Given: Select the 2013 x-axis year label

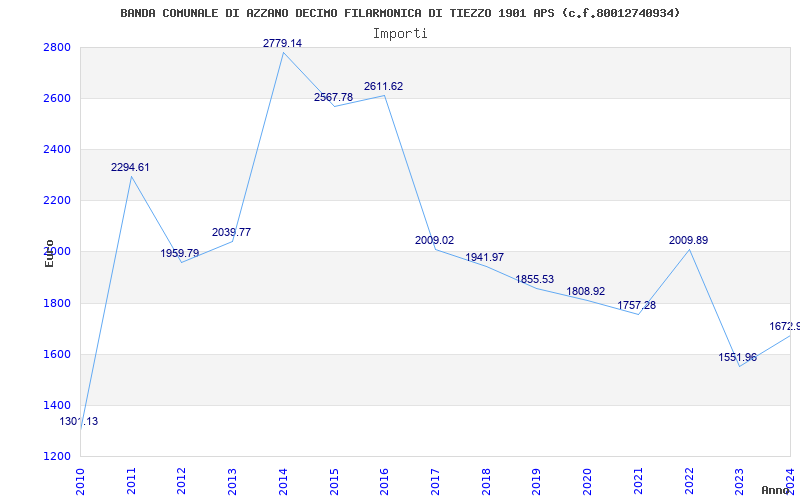Looking at the screenshot, I should (x=232, y=482).
